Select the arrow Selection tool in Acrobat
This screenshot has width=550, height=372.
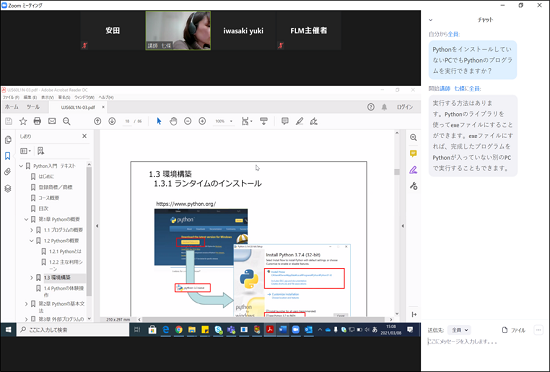point(159,121)
